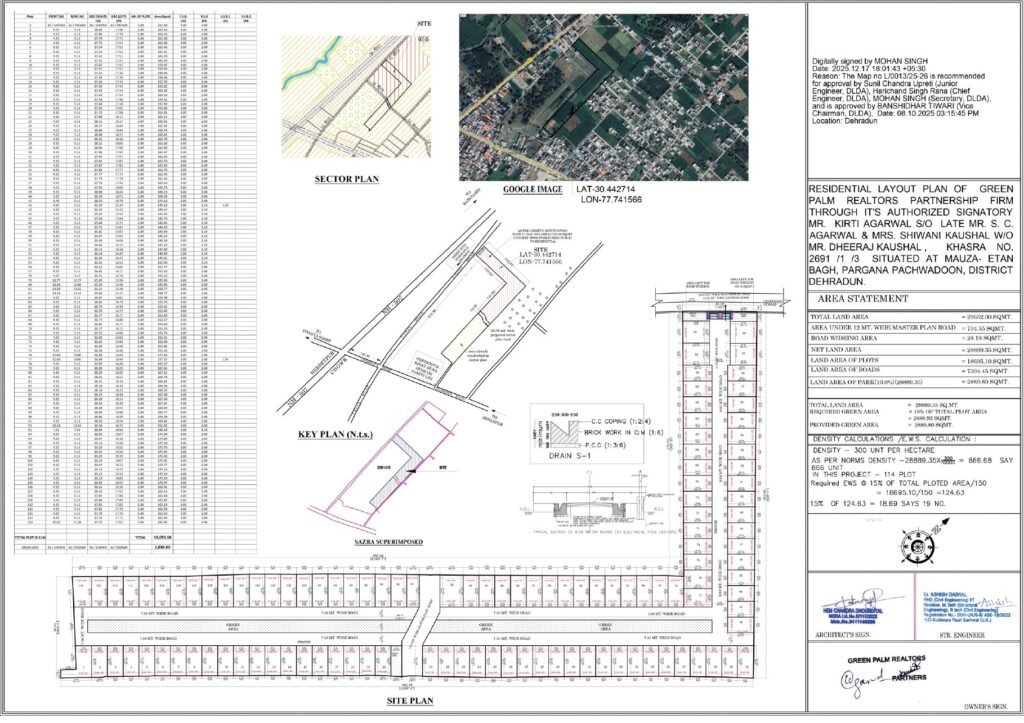Select the 'KEY PLAN (N.t.s.)' heading
The width and height of the screenshot is (1024, 723).
click(x=335, y=434)
